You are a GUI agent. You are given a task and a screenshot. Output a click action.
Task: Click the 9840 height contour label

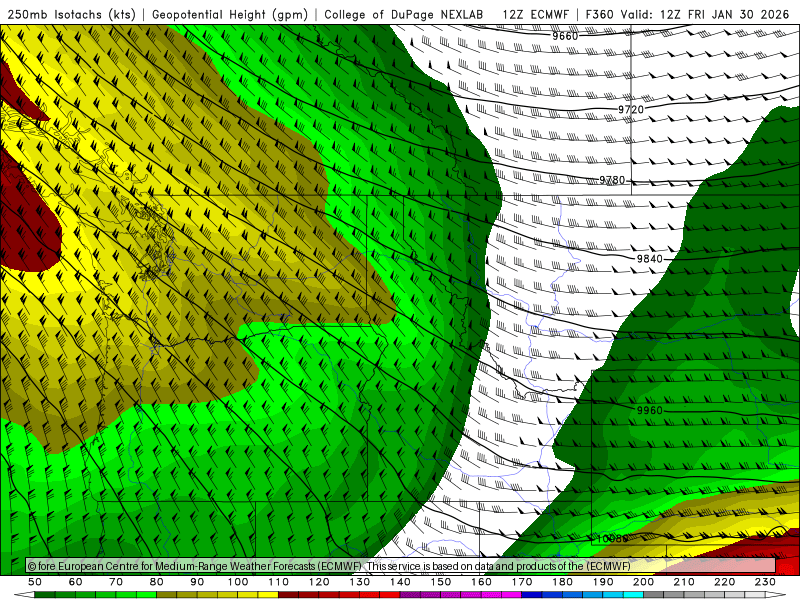tap(649, 259)
